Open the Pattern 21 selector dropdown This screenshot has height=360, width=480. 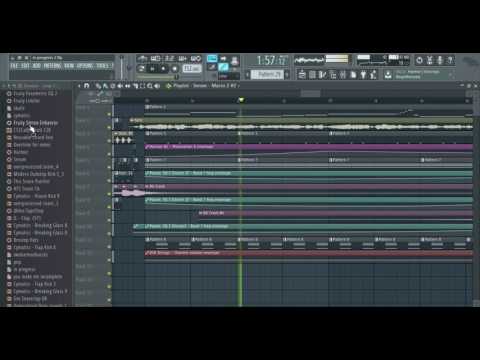pos(267,74)
